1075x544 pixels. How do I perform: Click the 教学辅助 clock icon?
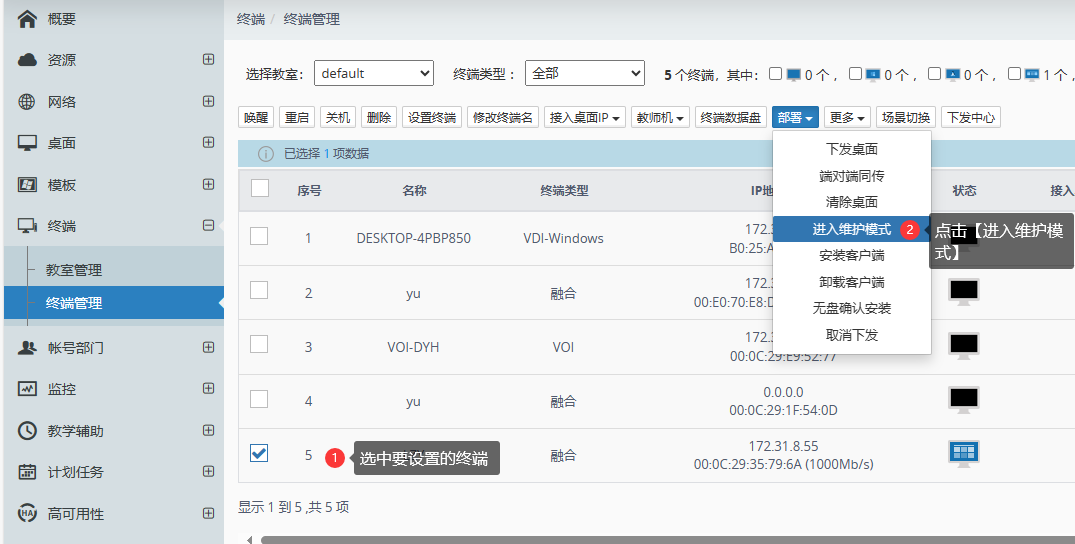tap(28, 431)
